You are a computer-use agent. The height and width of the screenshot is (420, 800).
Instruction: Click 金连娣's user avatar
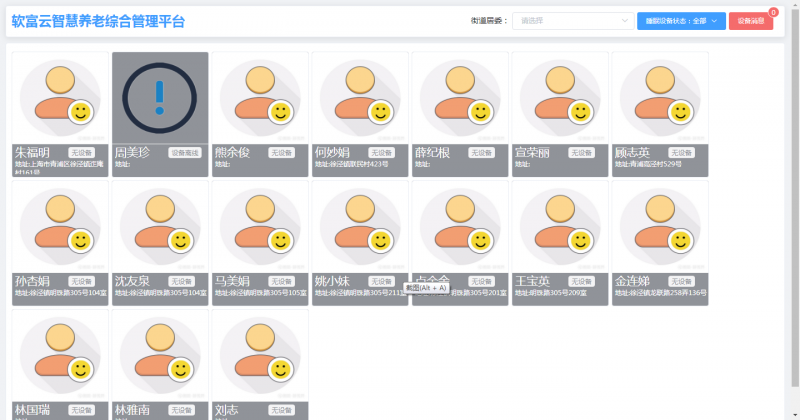pos(659,225)
